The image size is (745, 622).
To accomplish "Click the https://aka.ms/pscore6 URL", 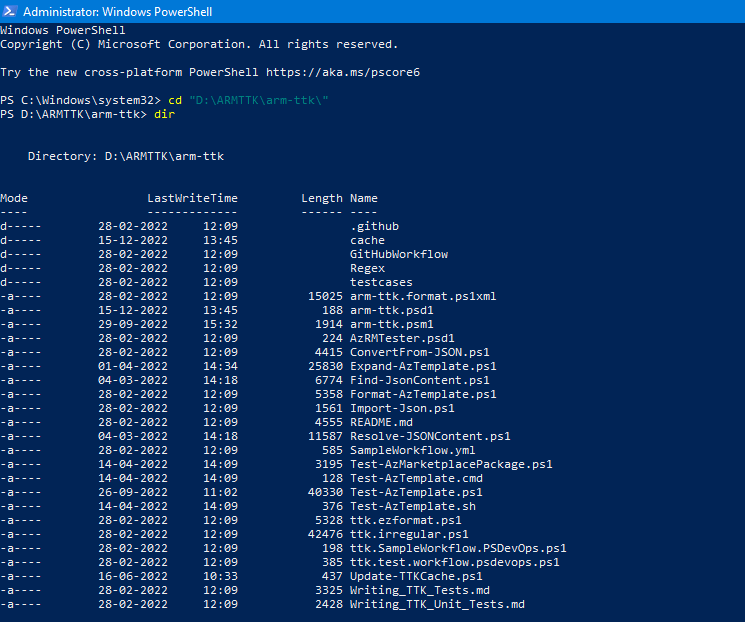I will pyautogui.click(x=353, y=72).
